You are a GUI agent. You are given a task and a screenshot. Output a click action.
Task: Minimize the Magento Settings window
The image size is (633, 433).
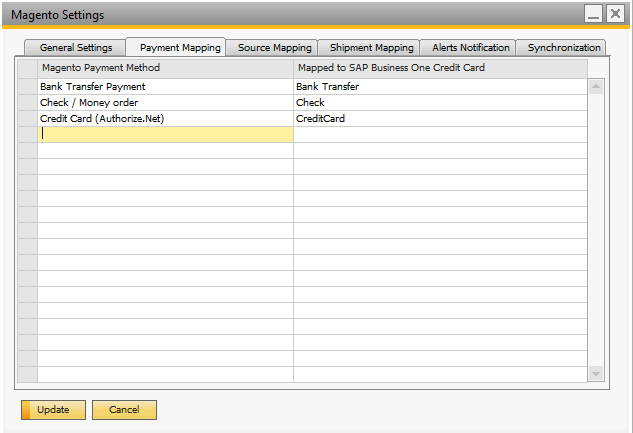click(x=593, y=14)
